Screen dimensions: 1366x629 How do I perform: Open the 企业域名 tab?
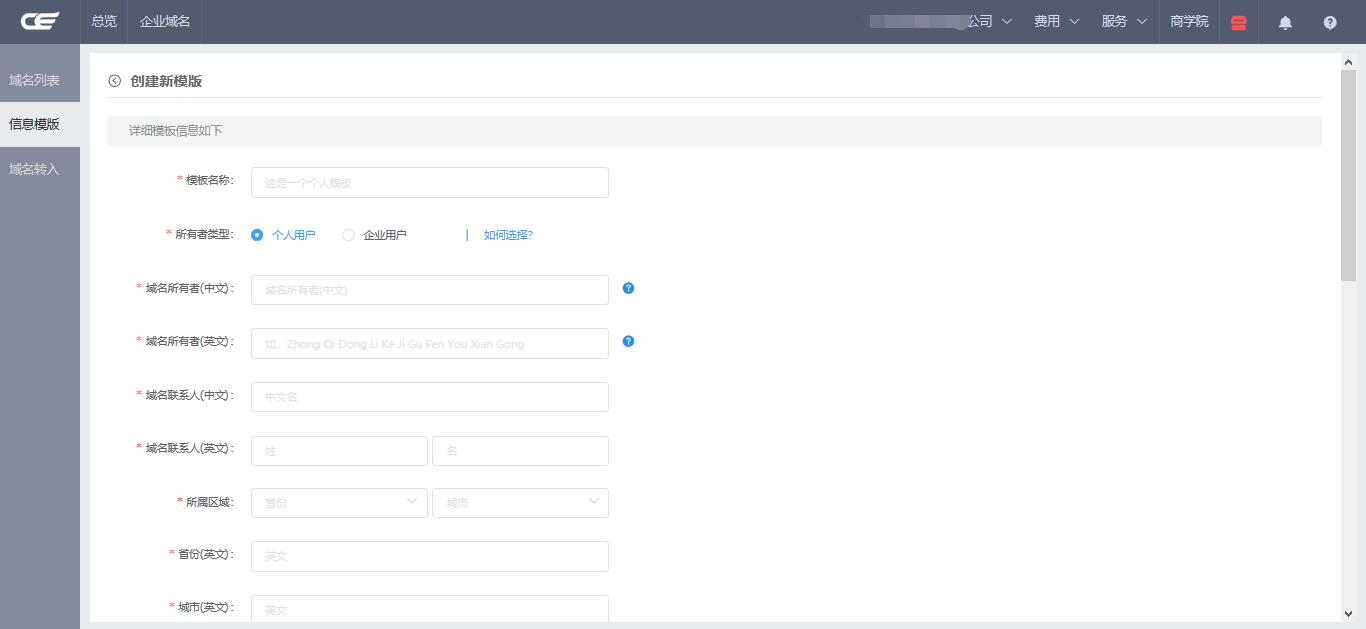[x=165, y=21]
